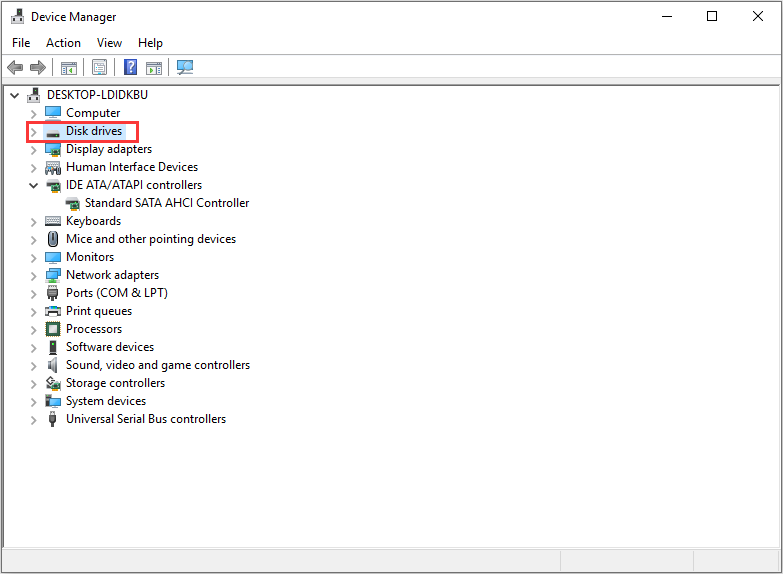Select the System devices label
The height and width of the screenshot is (574, 783).
[x=106, y=401]
